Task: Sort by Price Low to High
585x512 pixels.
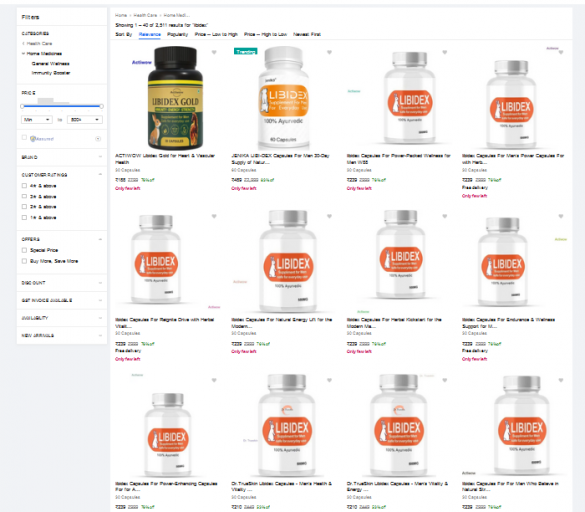Action: (216, 34)
